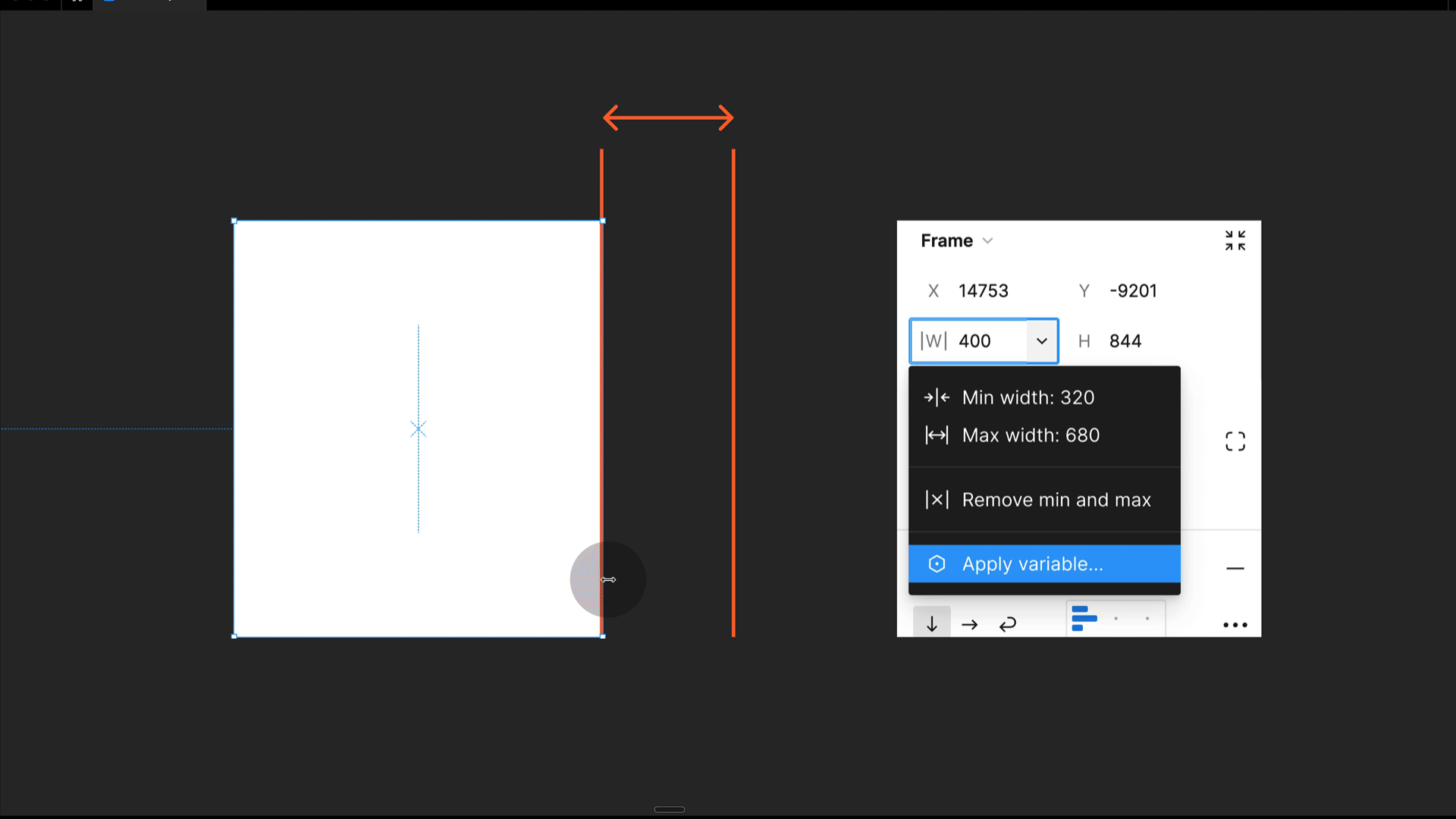Choose Max width: 680 option
The image size is (1456, 819).
[1030, 435]
